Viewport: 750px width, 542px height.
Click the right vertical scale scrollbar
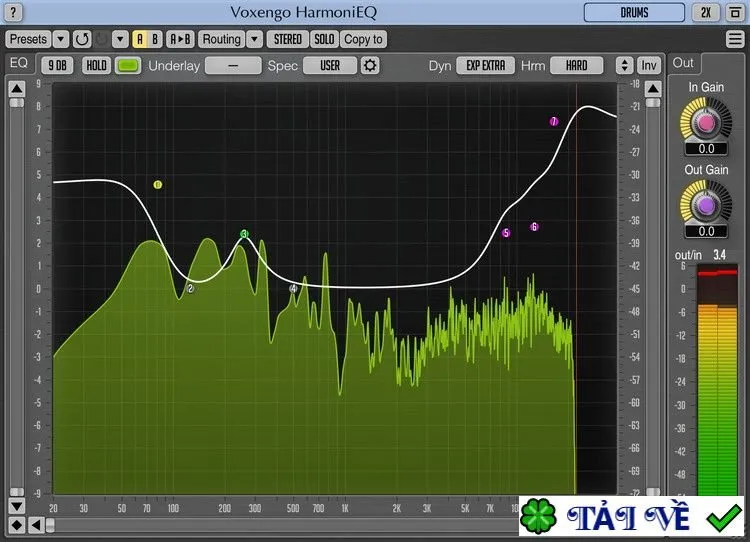(x=653, y=297)
